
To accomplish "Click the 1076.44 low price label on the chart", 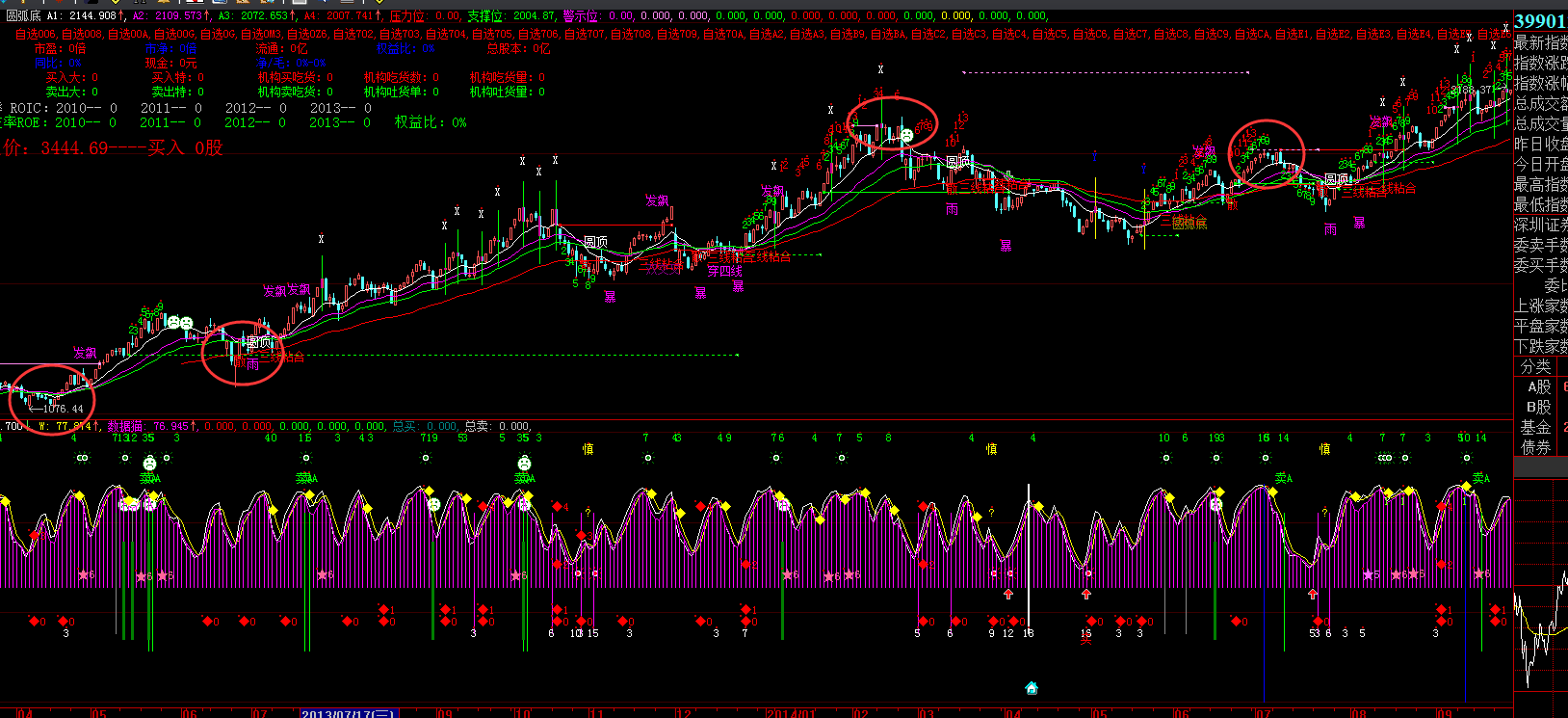I will [x=63, y=409].
